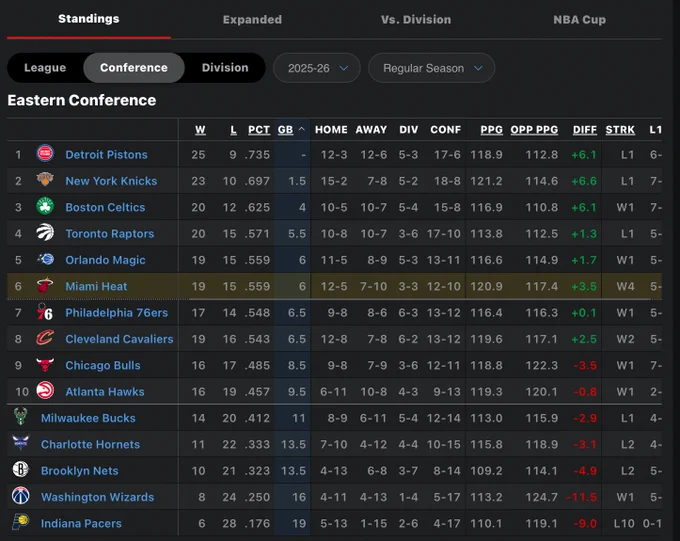Viewport: 680px width, 541px height.
Task: Click the AWAY column header
Action: point(371,130)
